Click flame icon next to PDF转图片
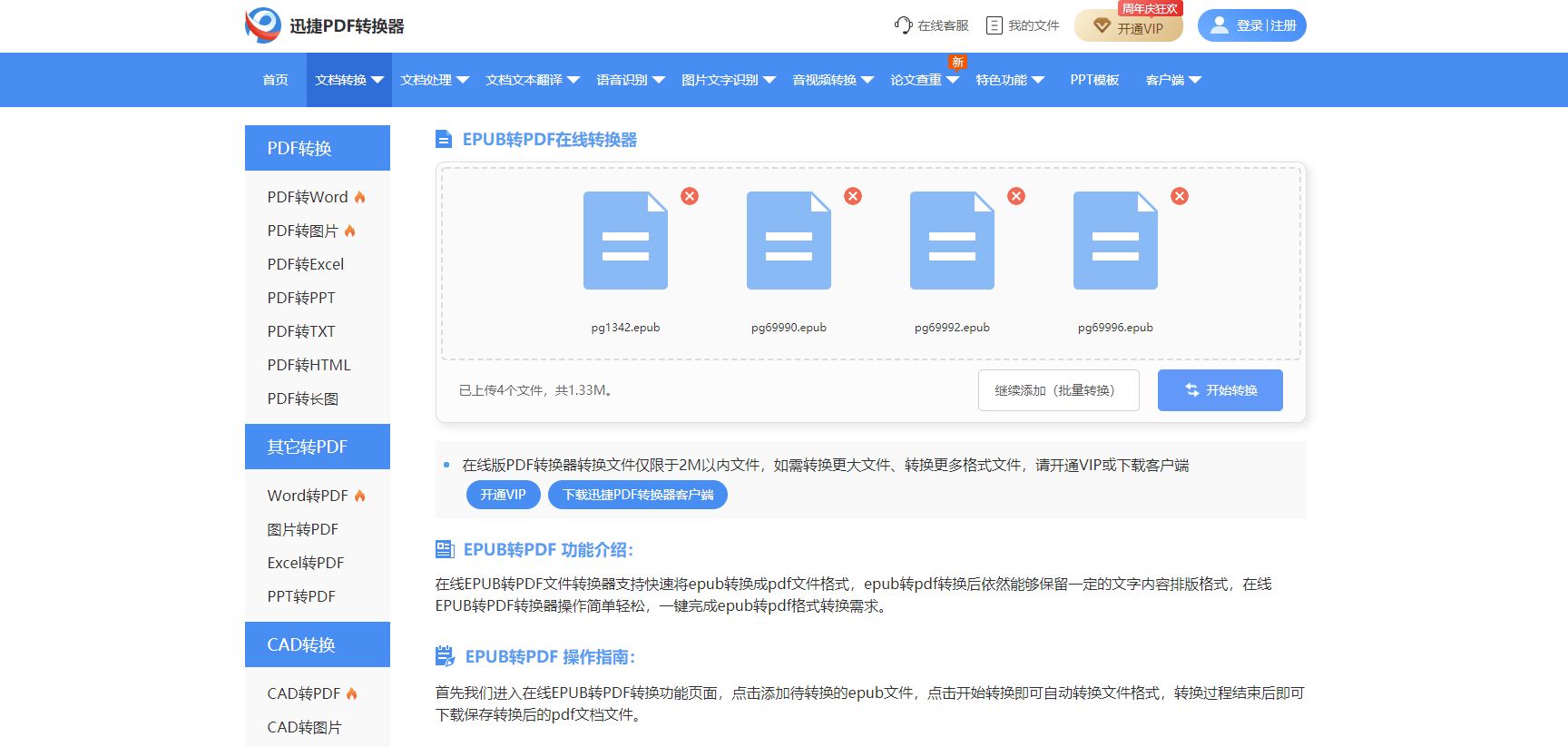 pyautogui.click(x=350, y=231)
